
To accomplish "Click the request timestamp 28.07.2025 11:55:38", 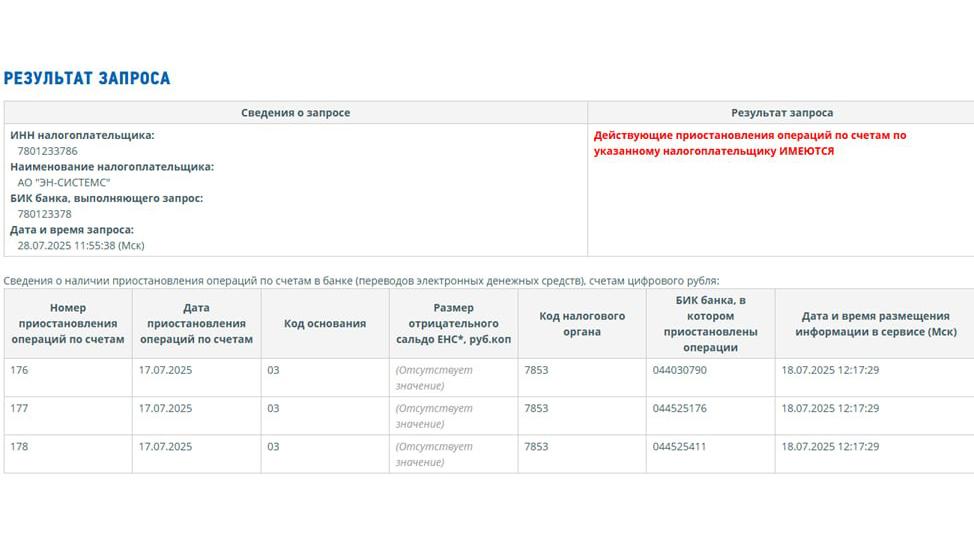I will coord(81,245).
